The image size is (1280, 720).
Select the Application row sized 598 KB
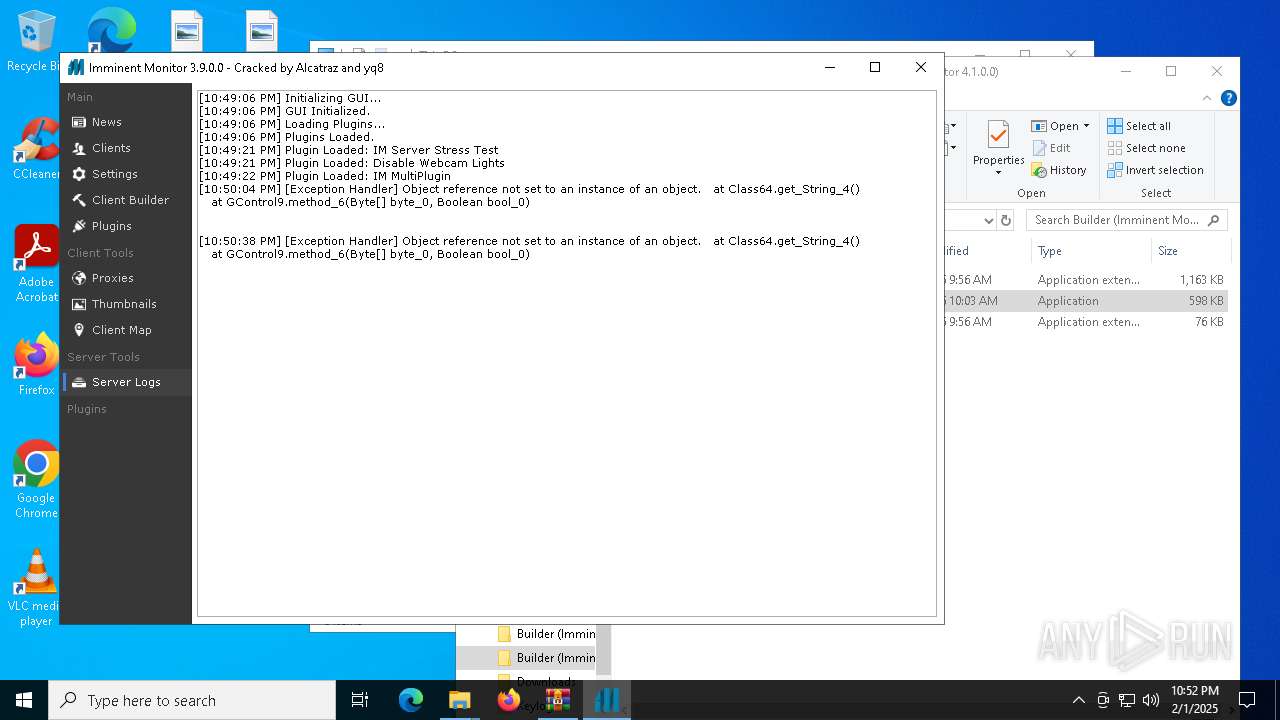[1085, 301]
